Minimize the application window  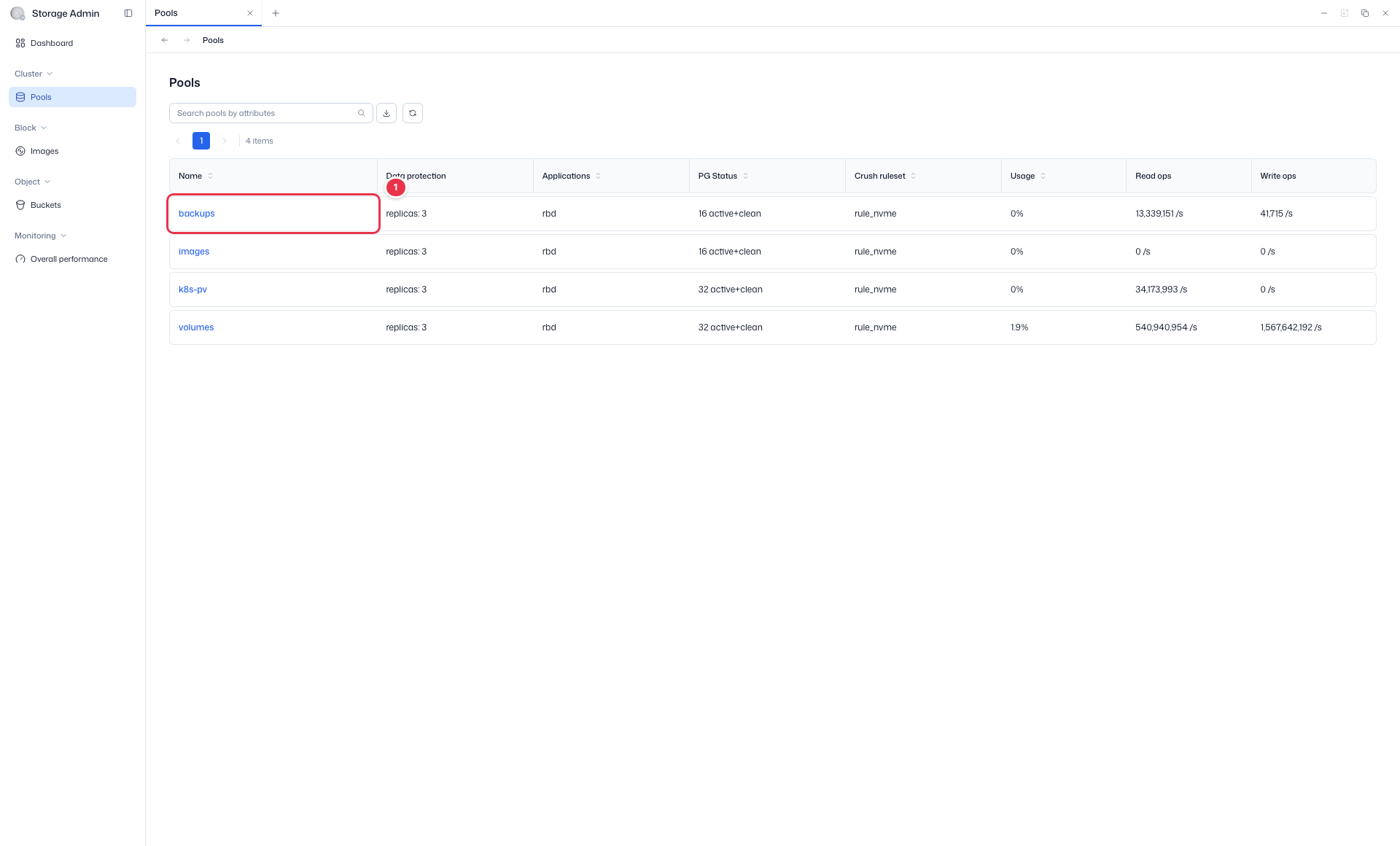pos(1324,13)
